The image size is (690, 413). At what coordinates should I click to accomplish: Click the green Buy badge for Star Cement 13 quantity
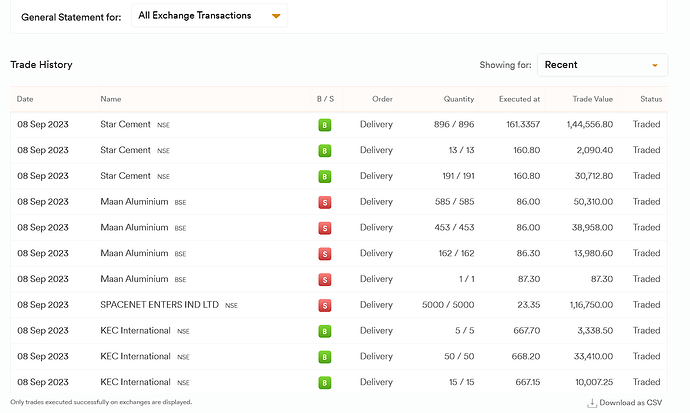click(x=324, y=151)
